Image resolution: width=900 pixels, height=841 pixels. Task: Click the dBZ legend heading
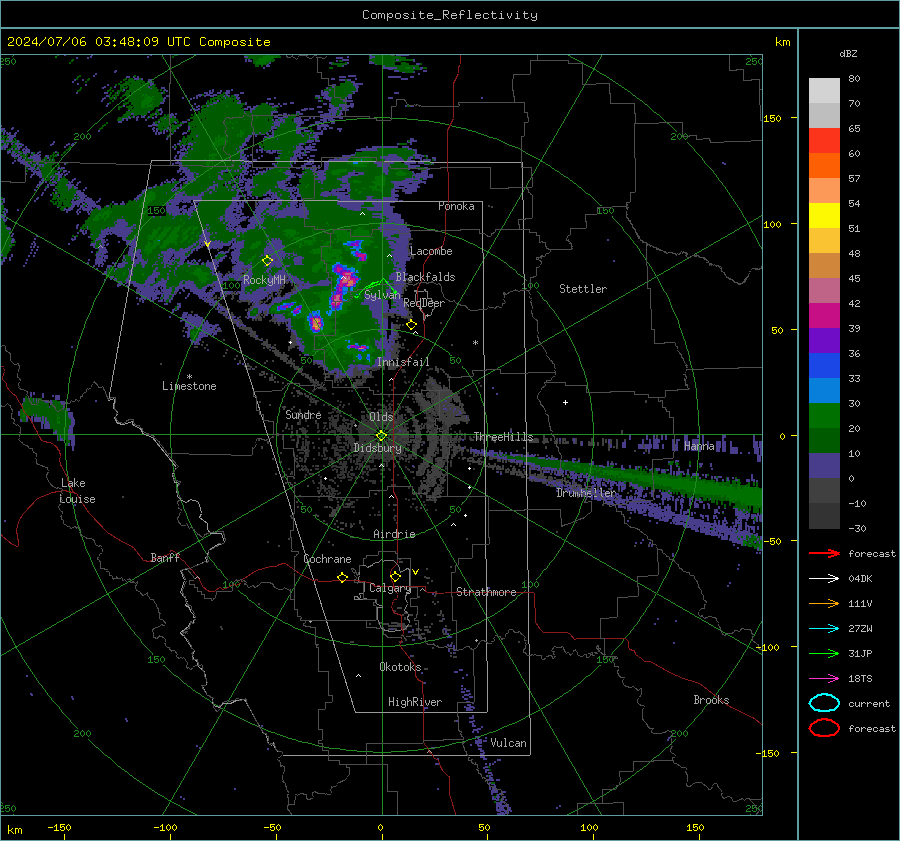848,53
